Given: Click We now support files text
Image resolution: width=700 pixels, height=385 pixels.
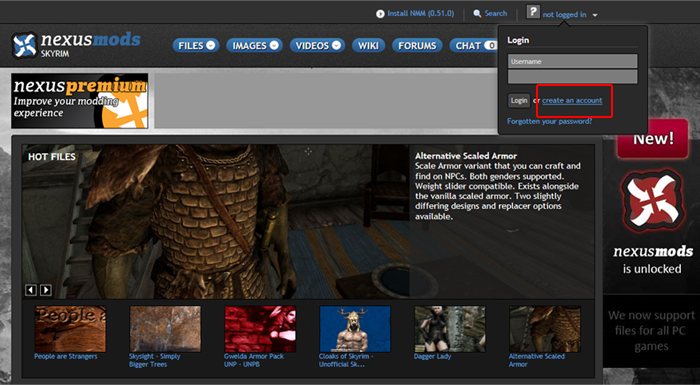Looking at the screenshot, I should pos(651,331).
